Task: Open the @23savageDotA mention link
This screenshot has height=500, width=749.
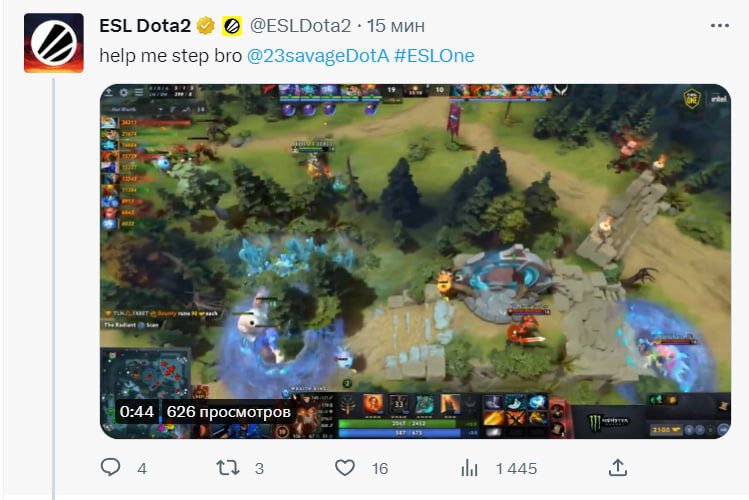Action: (318, 56)
